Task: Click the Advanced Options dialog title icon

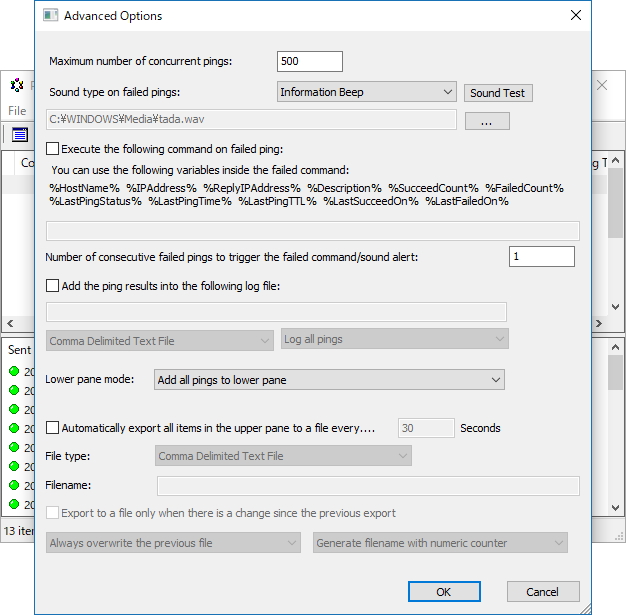Action: [50, 16]
